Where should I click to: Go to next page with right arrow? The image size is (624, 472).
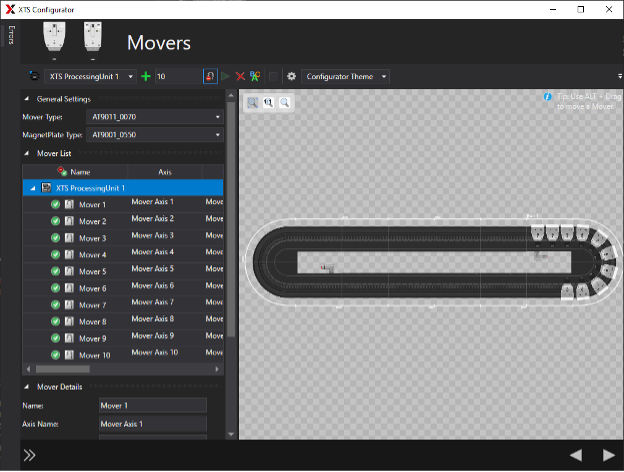tap(609, 455)
